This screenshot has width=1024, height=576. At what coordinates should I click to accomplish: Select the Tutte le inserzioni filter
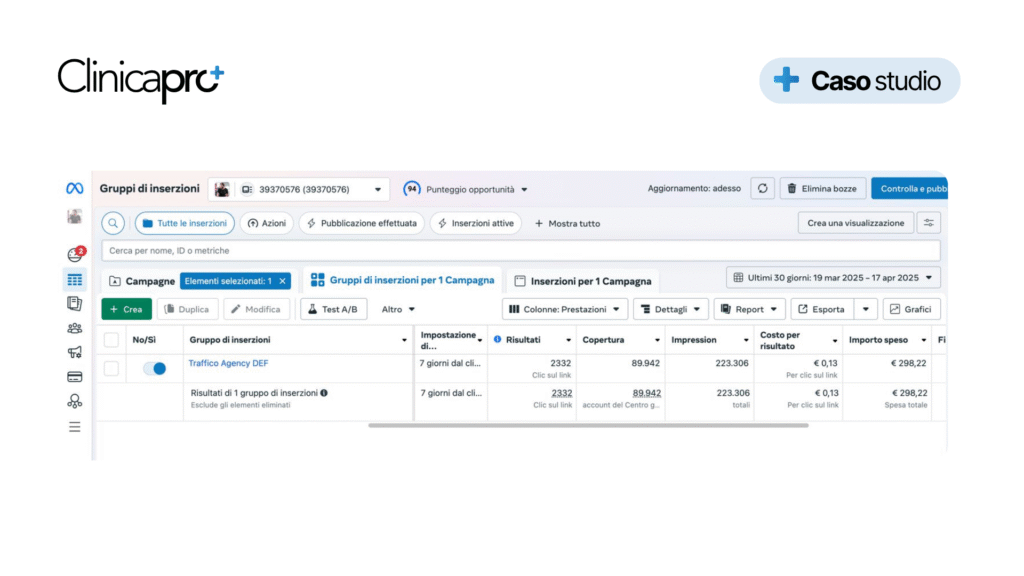click(185, 223)
